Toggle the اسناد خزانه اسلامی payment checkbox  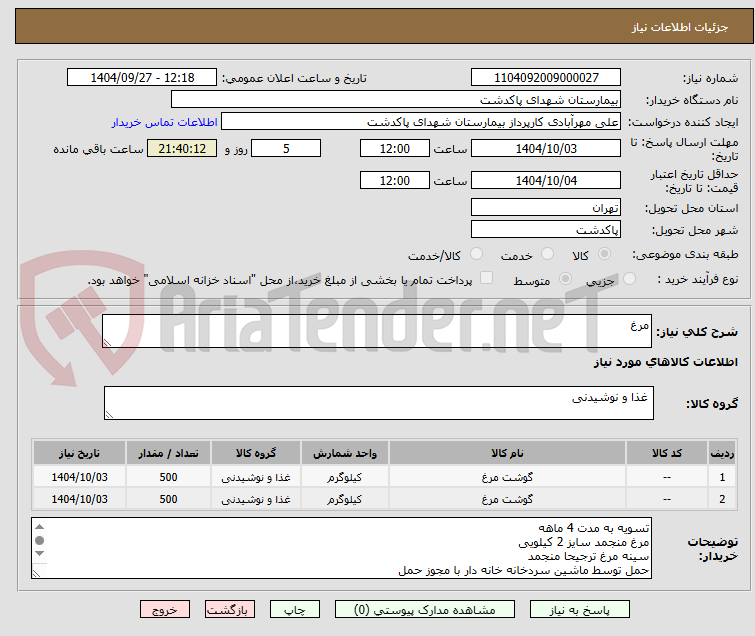click(487, 277)
